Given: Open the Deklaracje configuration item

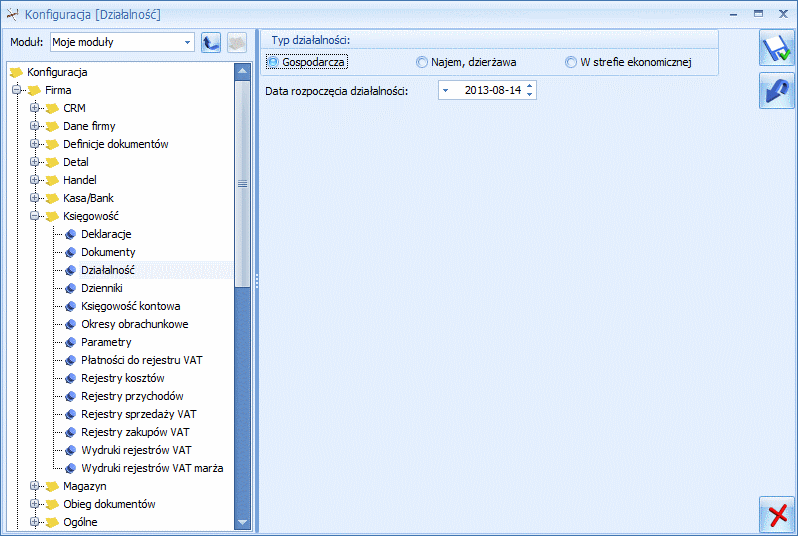Looking at the screenshot, I should click(x=106, y=234).
